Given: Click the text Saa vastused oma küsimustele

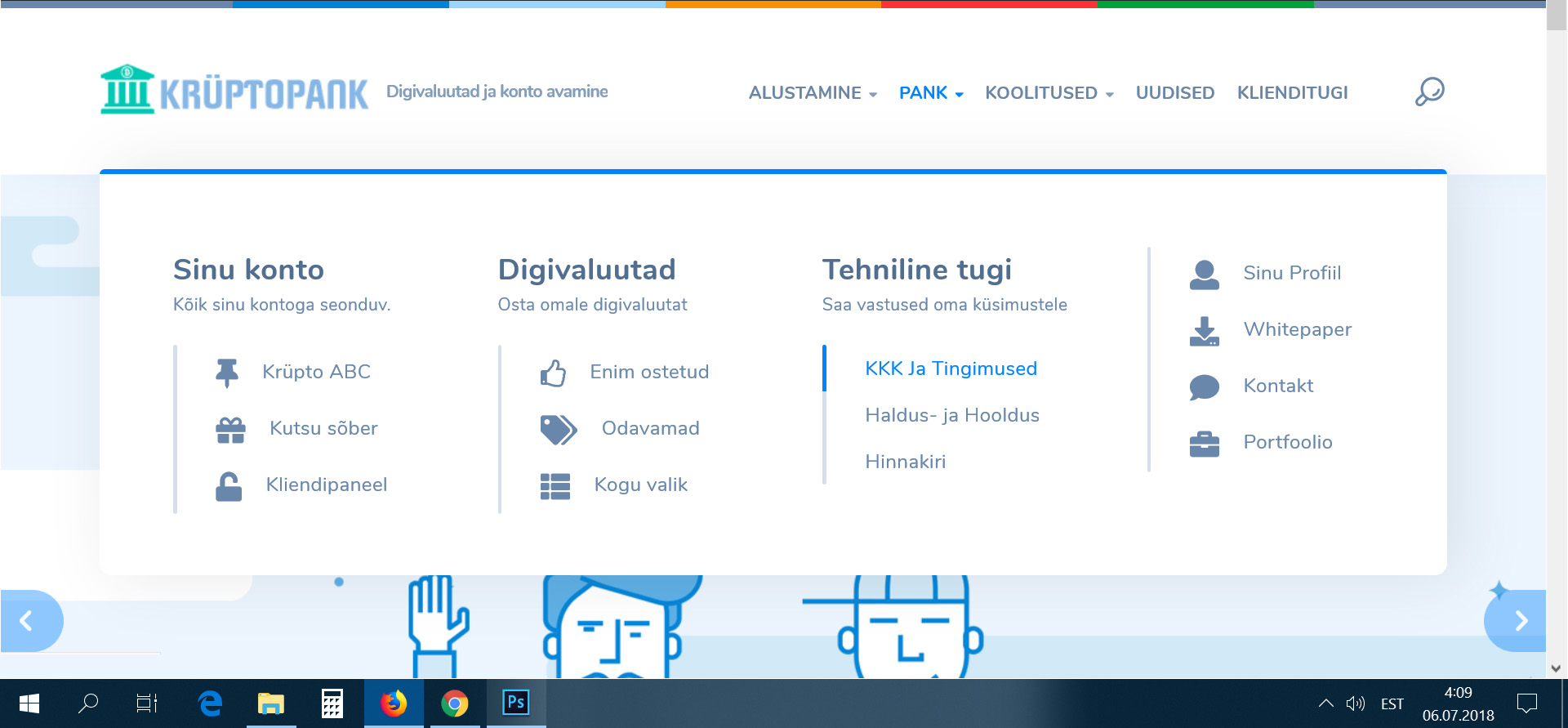Looking at the screenshot, I should pyautogui.click(x=944, y=305).
